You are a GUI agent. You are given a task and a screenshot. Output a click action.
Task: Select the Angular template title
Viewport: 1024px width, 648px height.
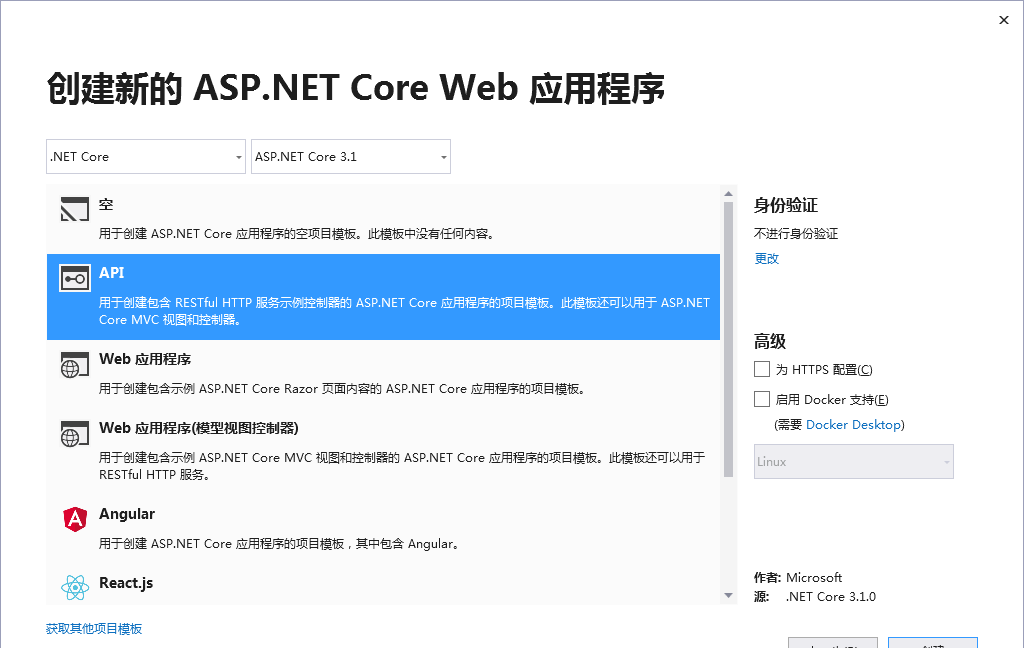click(127, 514)
